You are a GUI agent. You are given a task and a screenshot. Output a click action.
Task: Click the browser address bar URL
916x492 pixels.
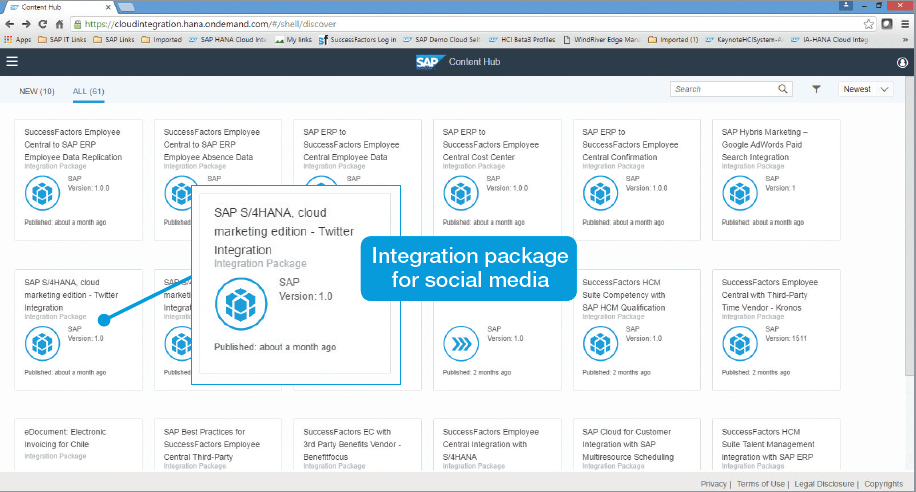210,24
